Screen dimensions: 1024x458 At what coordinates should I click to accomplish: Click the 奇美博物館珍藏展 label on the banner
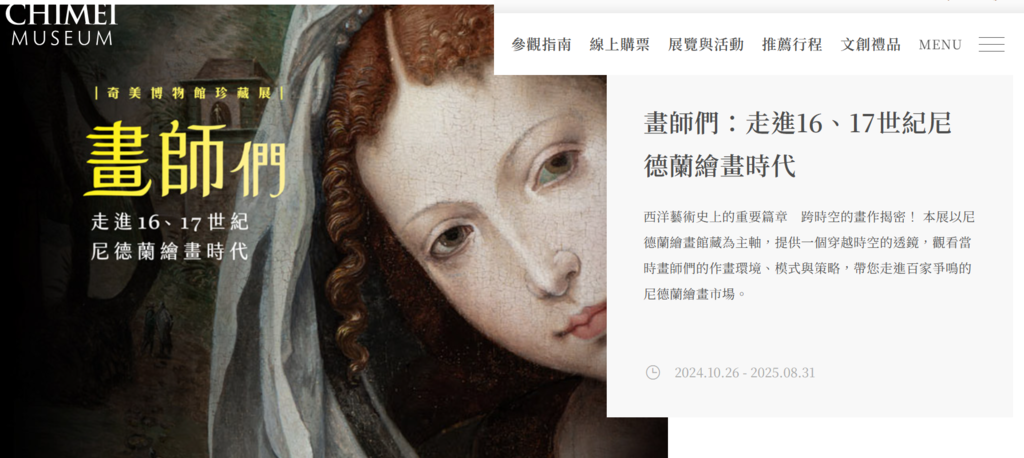pyautogui.click(x=189, y=93)
